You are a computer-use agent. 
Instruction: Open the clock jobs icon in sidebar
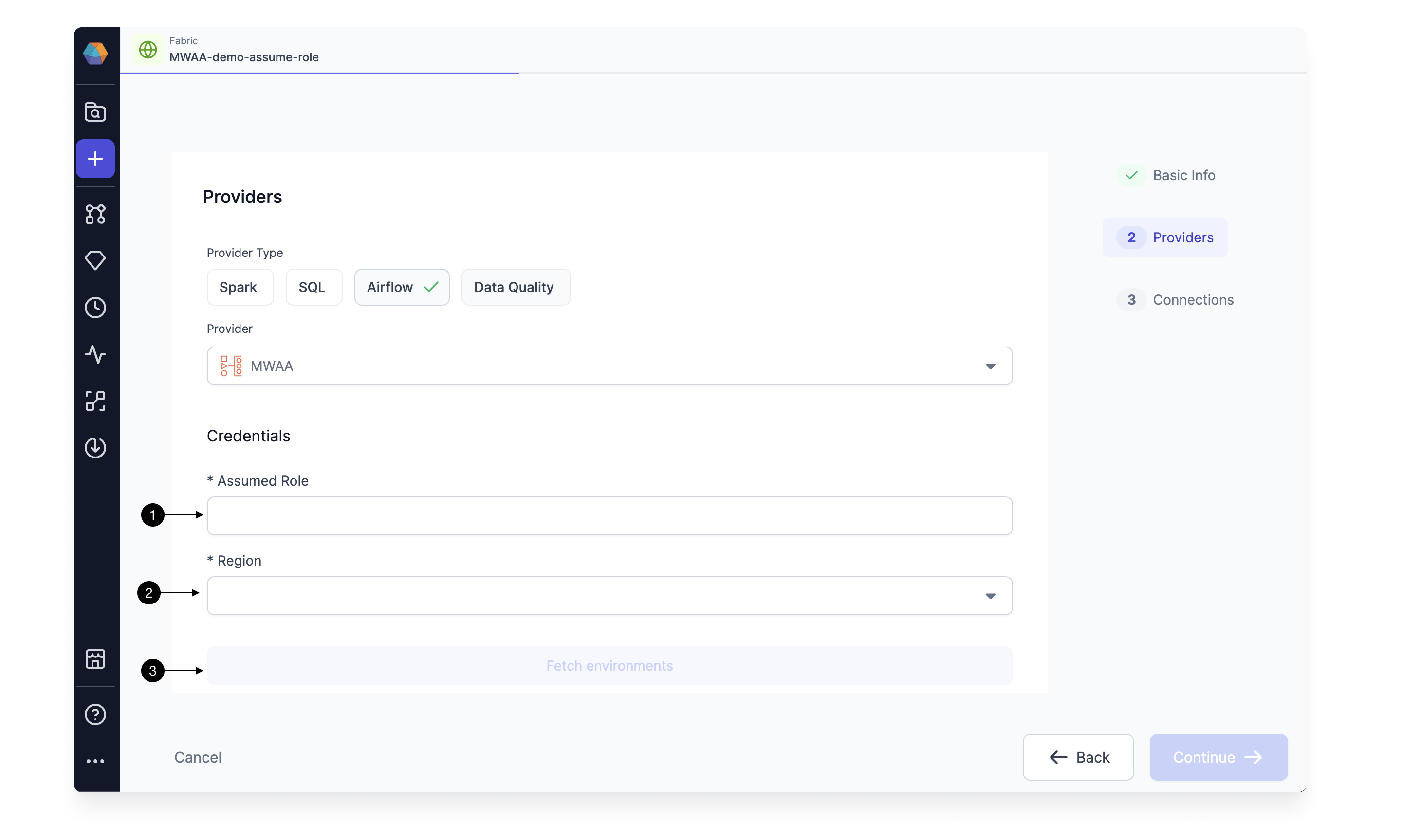[x=95, y=308]
